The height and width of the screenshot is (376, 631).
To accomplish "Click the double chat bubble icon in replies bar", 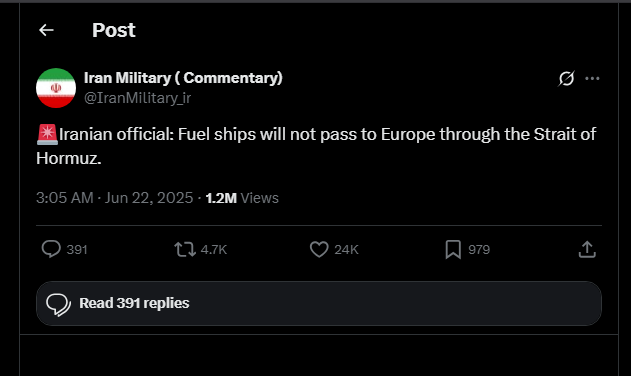I will (x=58, y=304).
